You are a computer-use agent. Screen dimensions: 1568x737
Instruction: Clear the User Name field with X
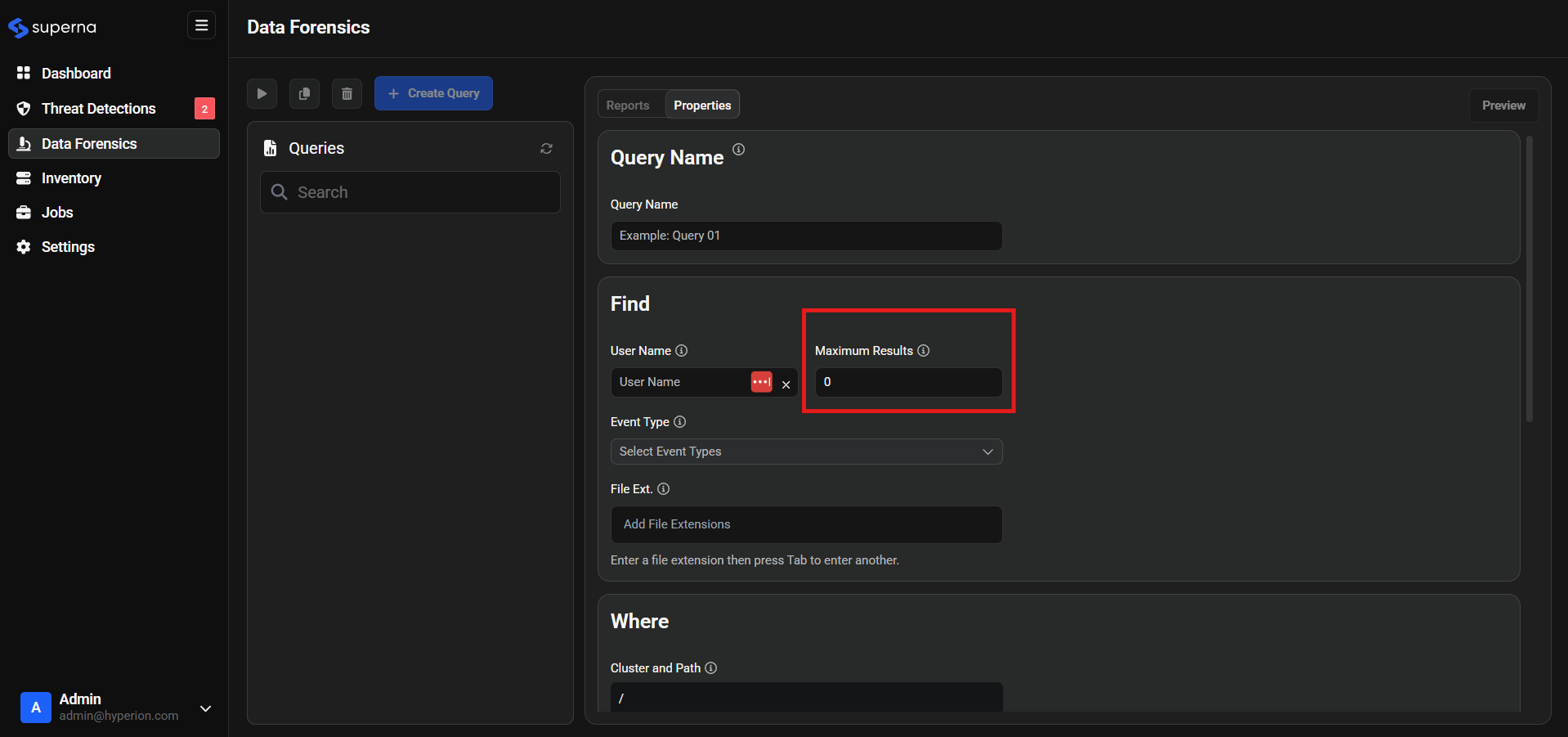tap(786, 384)
